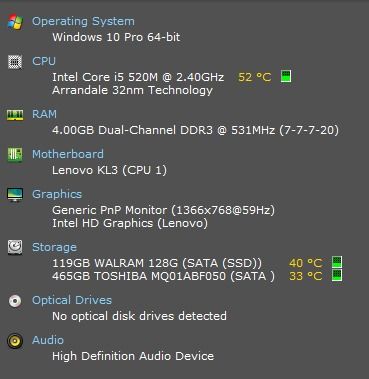This screenshot has width=369, height=379.
Task: Open the Storage section heading
Action: tap(54, 247)
